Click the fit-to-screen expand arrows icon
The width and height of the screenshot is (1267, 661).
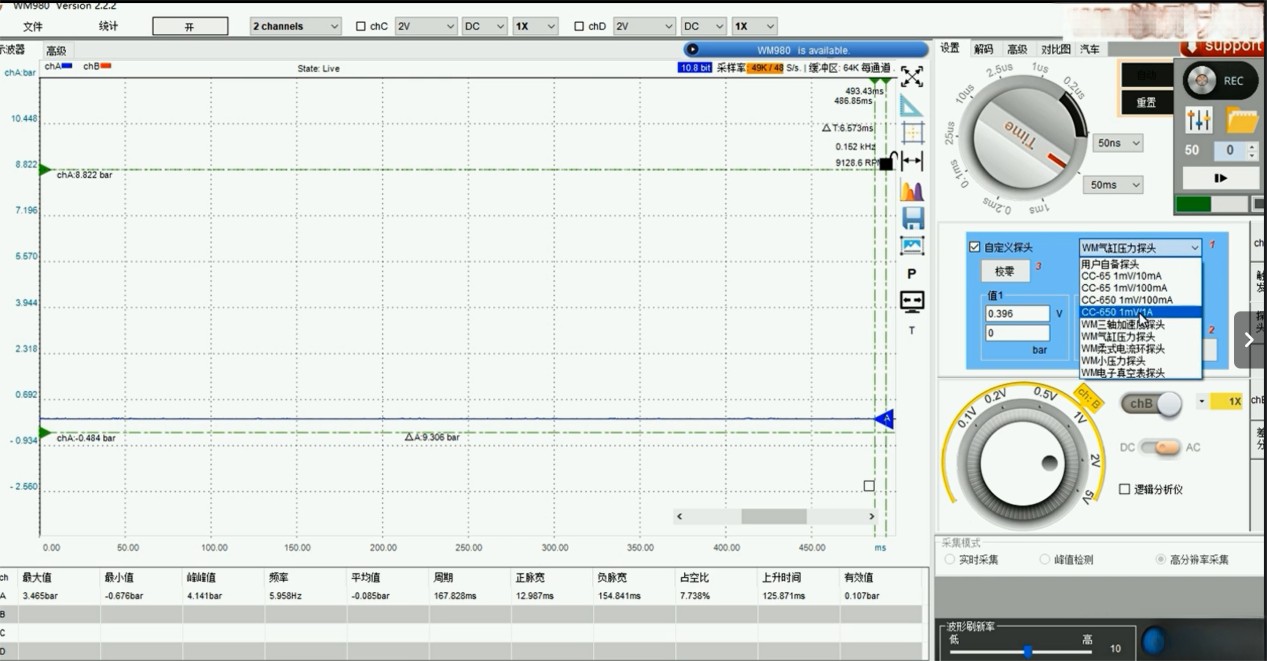[x=912, y=76]
